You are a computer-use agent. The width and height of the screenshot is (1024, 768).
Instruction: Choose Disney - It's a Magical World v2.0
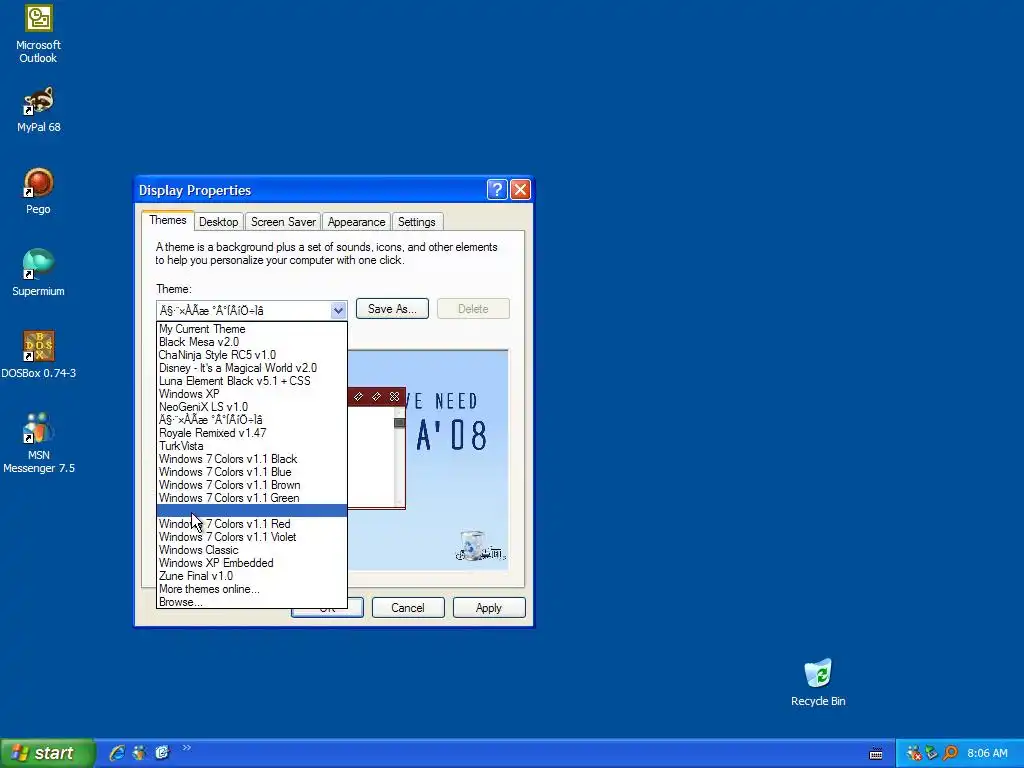tap(251, 368)
